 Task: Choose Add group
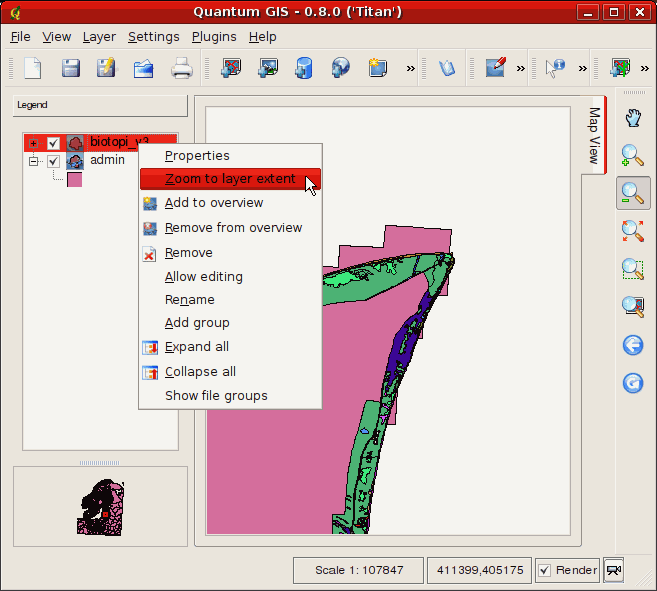click(230, 323)
